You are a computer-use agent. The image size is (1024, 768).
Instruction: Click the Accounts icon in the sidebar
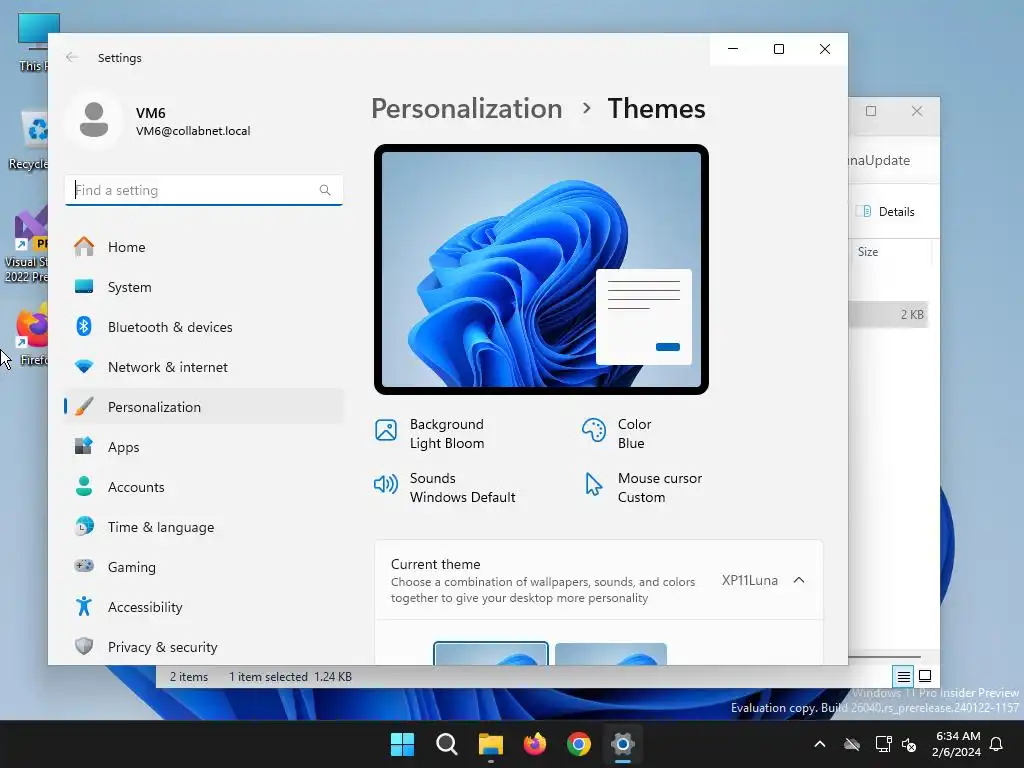84,487
